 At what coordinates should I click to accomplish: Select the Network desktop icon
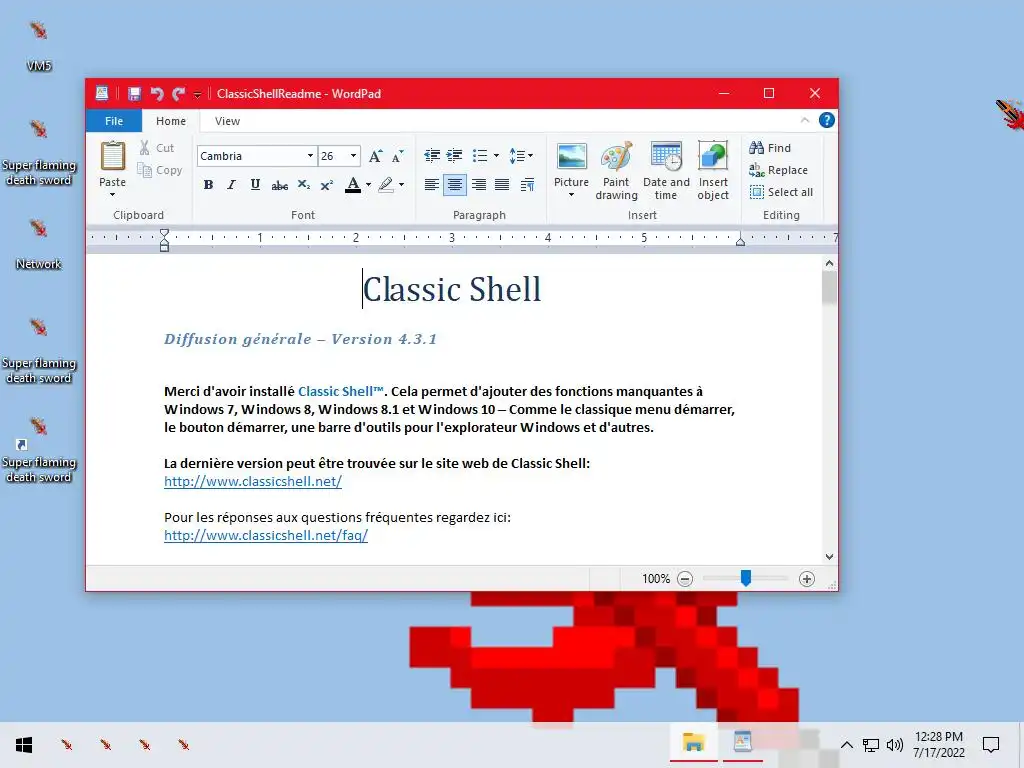pyautogui.click(x=39, y=246)
